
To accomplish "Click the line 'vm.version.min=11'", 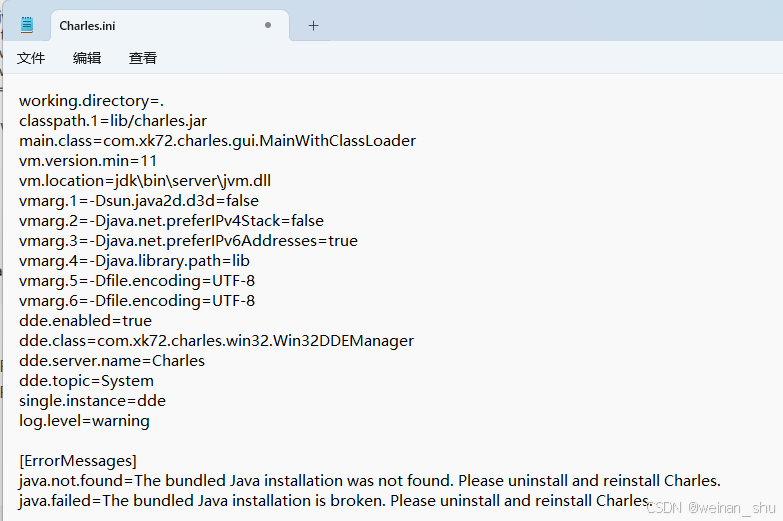I will click(88, 161).
